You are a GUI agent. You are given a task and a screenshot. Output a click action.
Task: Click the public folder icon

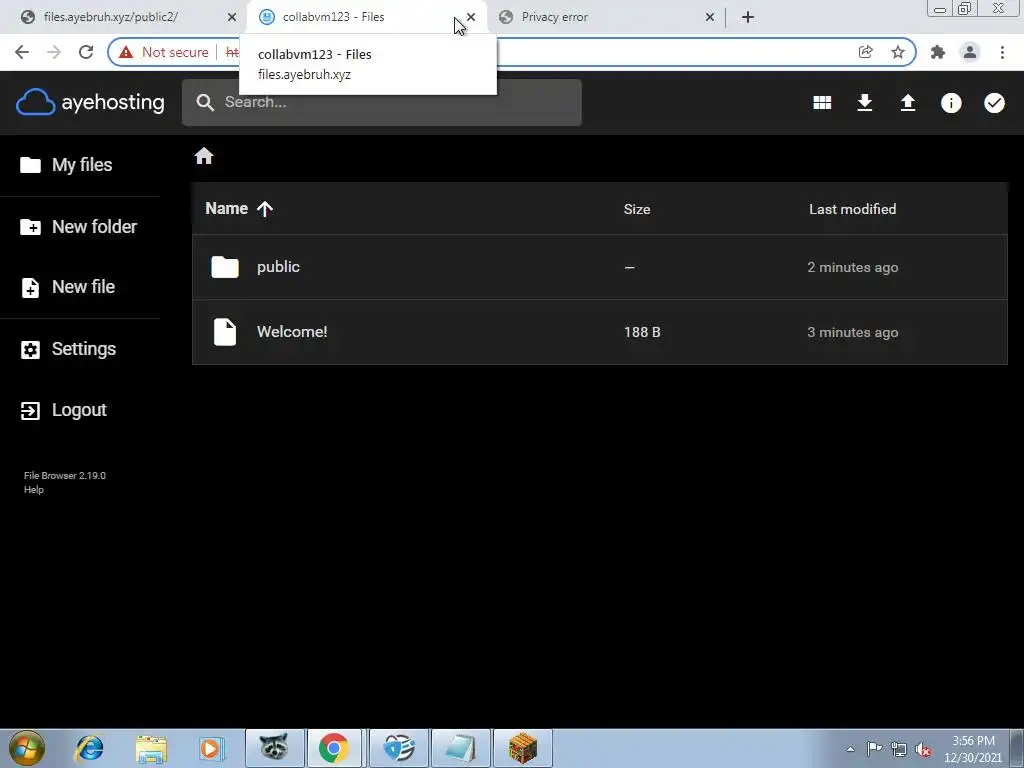click(225, 267)
